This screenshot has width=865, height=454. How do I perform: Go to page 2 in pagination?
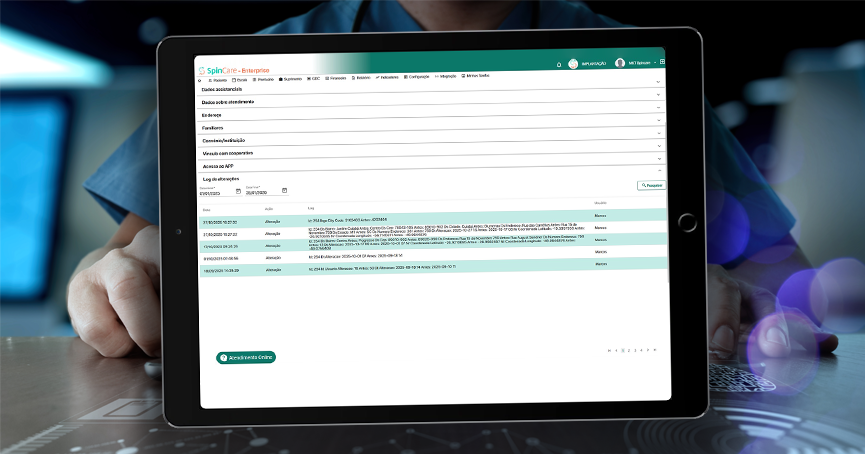point(629,350)
